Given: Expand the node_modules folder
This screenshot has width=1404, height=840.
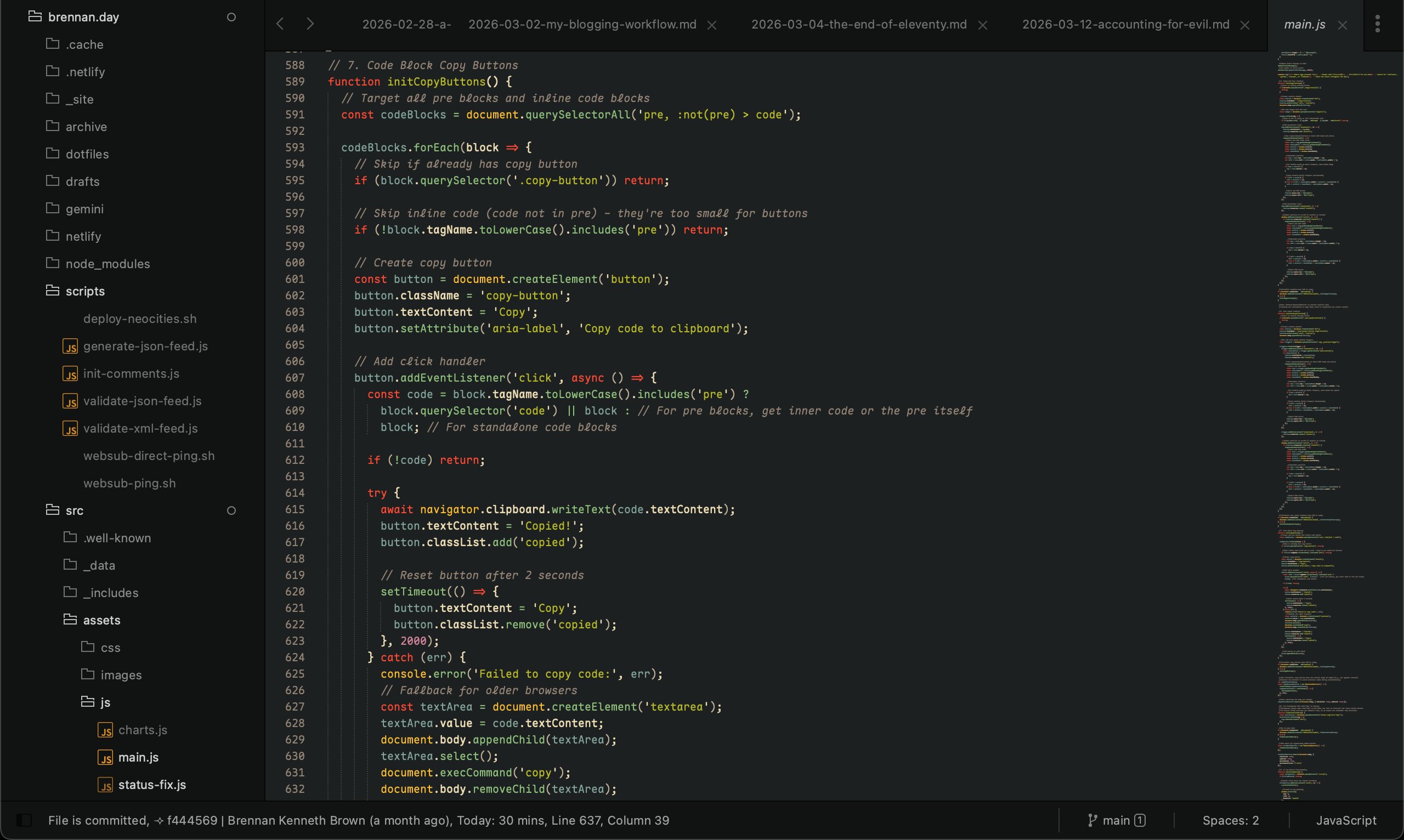Looking at the screenshot, I should pyautogui.click(x=109, y=263).
